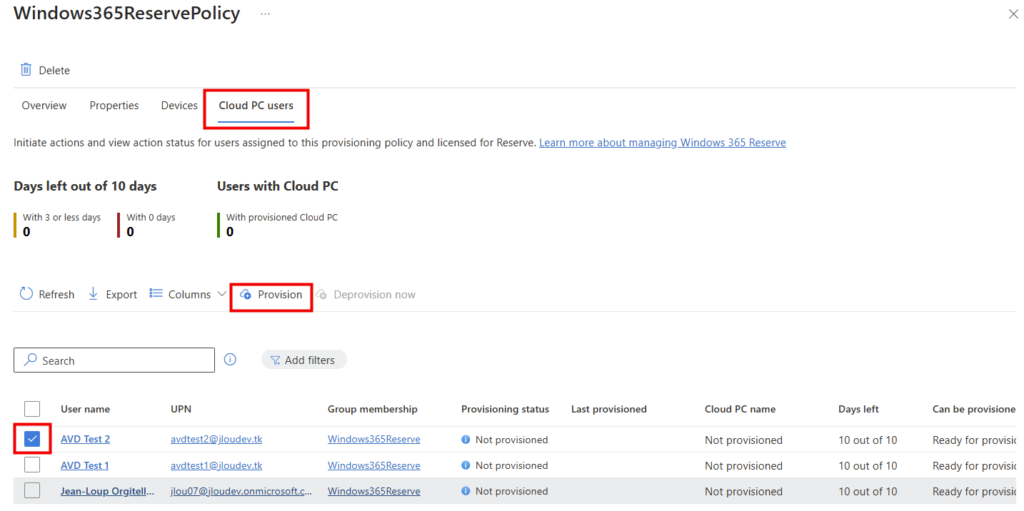Close the Windows365ReservePolicy pane with X
This screenshot has width=1024, height=511.
pyautogui.click(x=1013, y=14)
